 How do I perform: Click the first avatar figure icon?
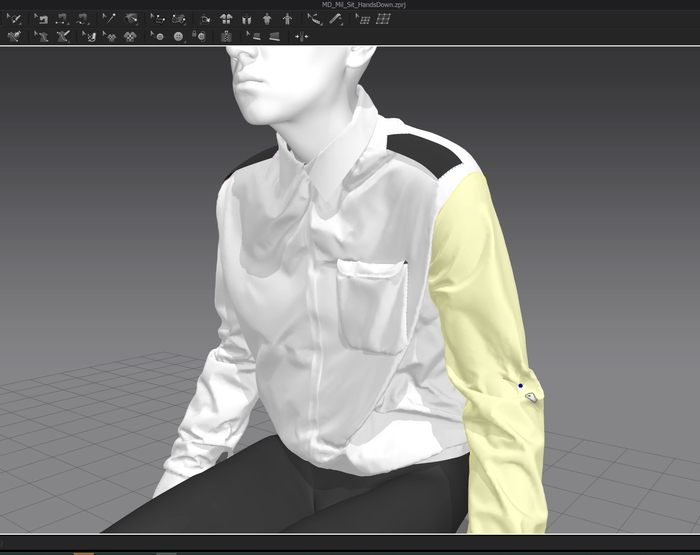point(267,18)
